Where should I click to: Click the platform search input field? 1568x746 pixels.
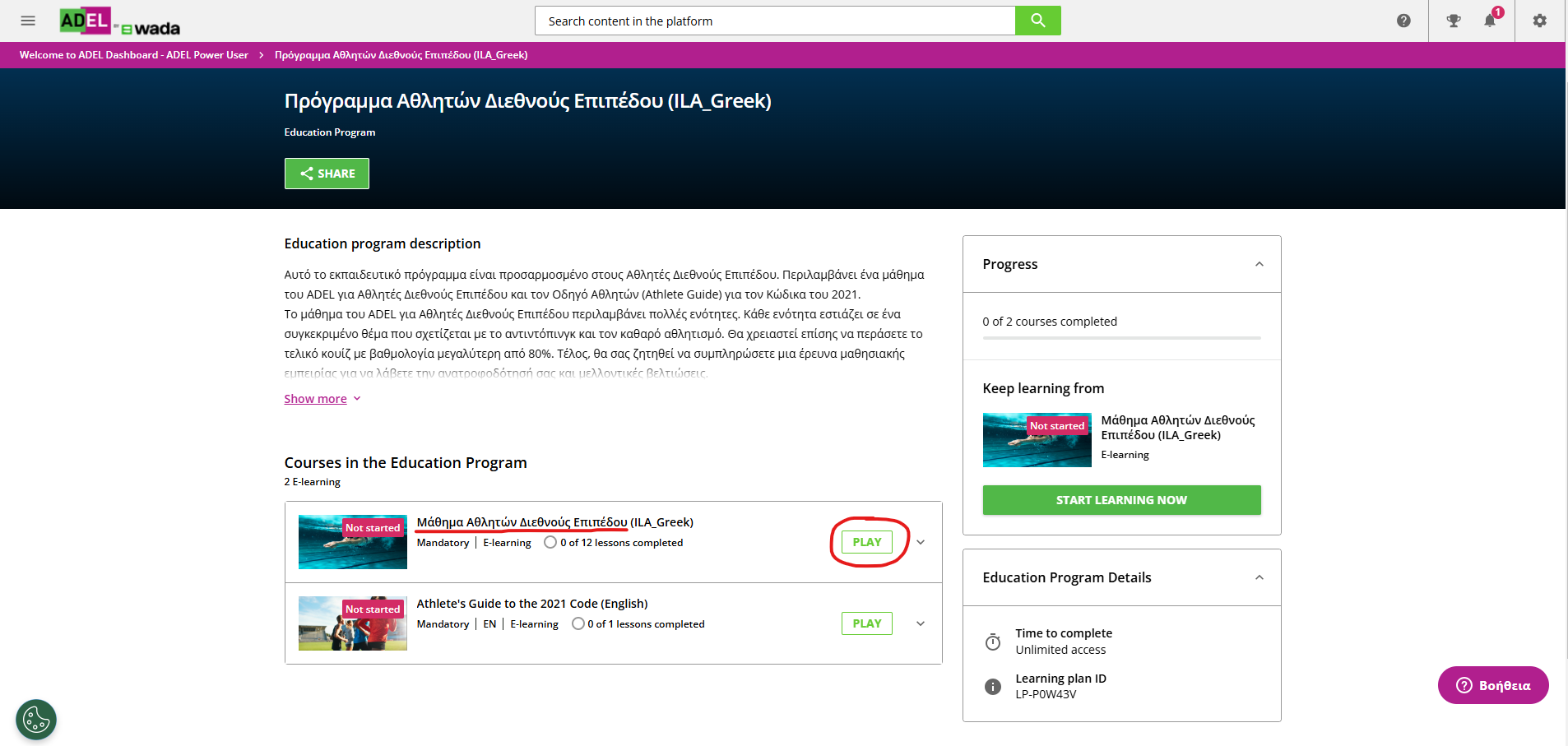[774, 21]
